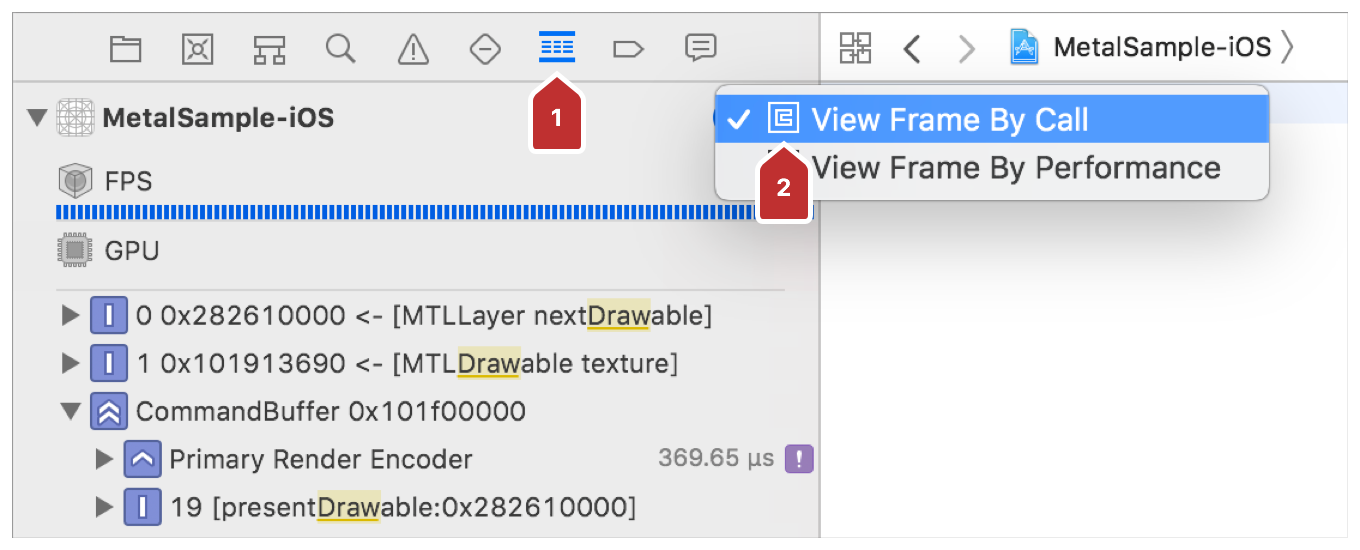Open the Source Control navigator
Image resolution: width=1360 pixels, height=550 pixels.
(197, 48)
